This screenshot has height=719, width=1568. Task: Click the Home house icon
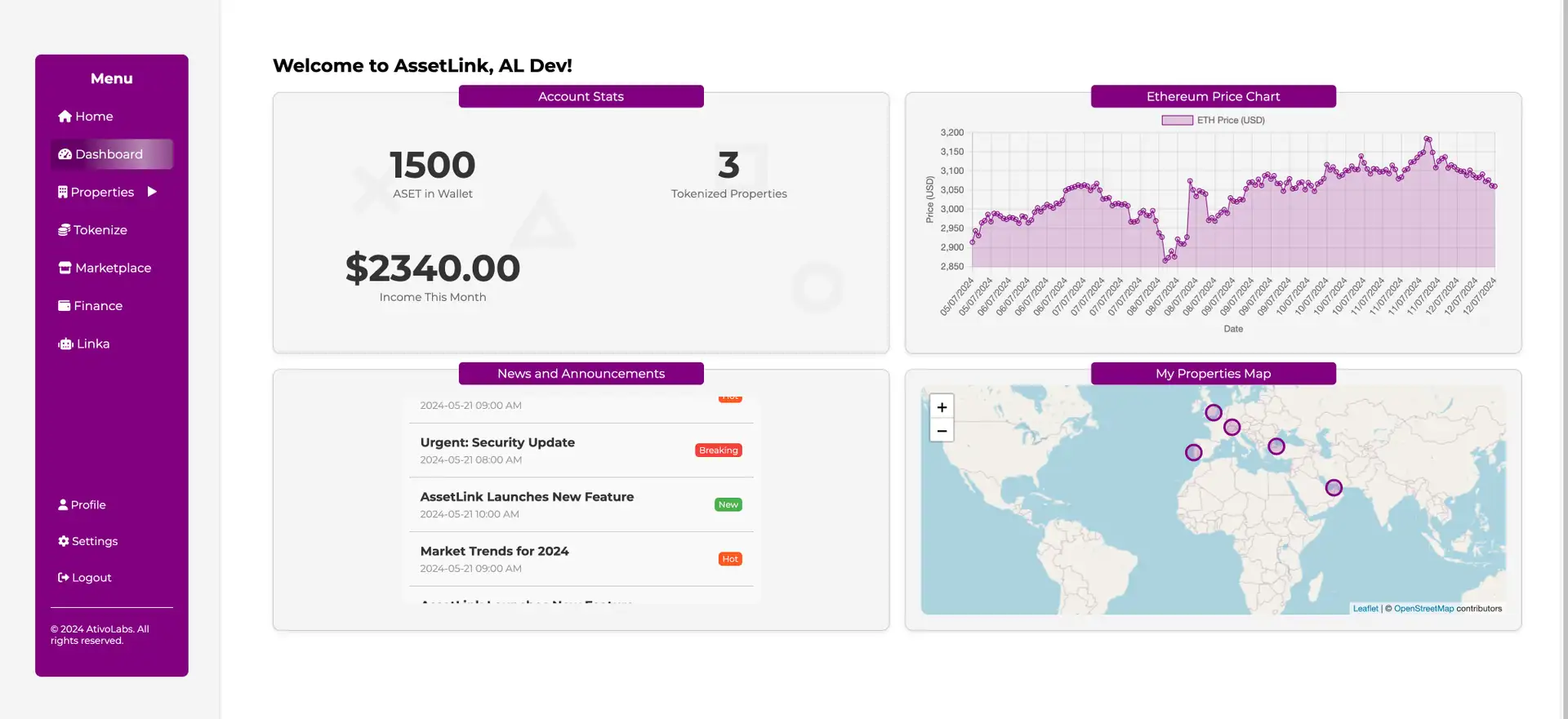point(65,116)
